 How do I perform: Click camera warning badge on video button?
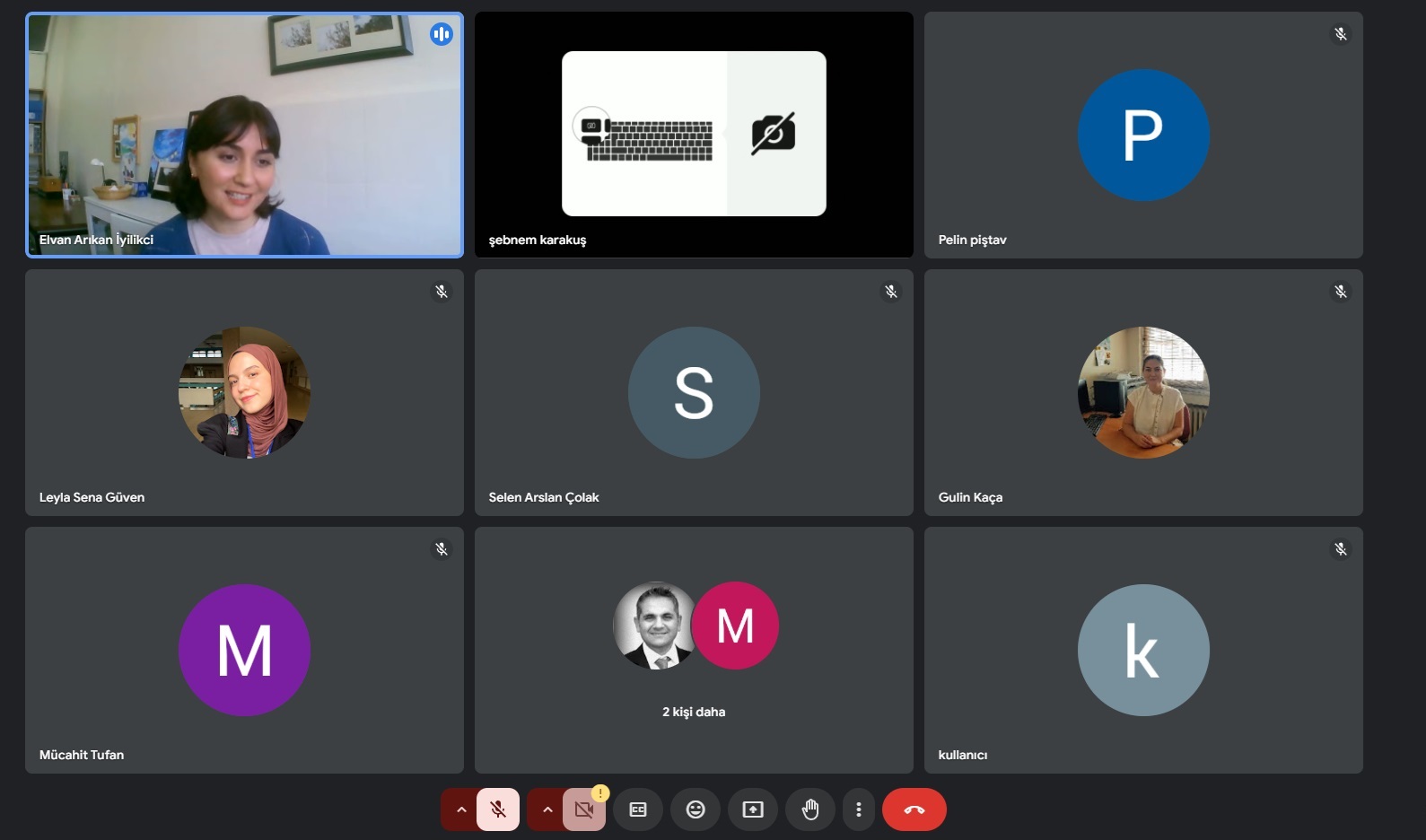coord(600,793)
